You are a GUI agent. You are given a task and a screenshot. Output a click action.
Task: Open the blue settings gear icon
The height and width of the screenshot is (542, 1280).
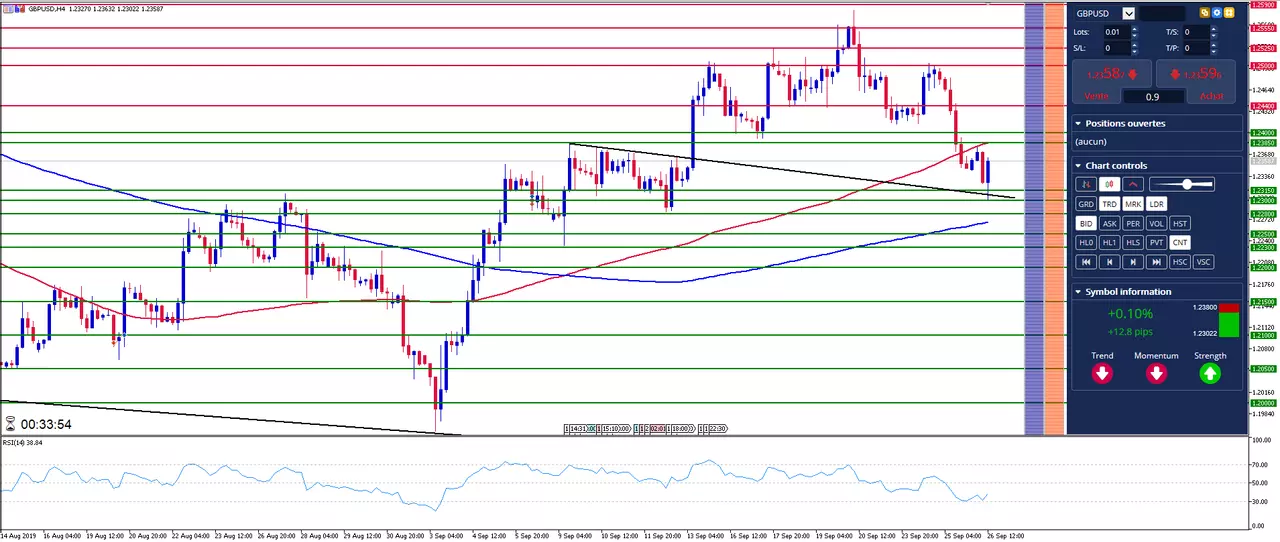point(1217,13)
